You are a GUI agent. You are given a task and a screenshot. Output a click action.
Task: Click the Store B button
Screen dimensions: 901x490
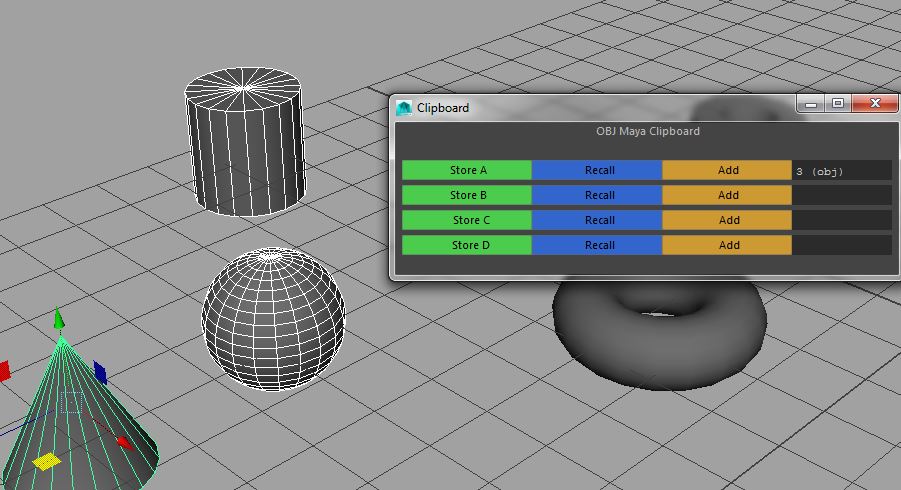coord(467,195)
